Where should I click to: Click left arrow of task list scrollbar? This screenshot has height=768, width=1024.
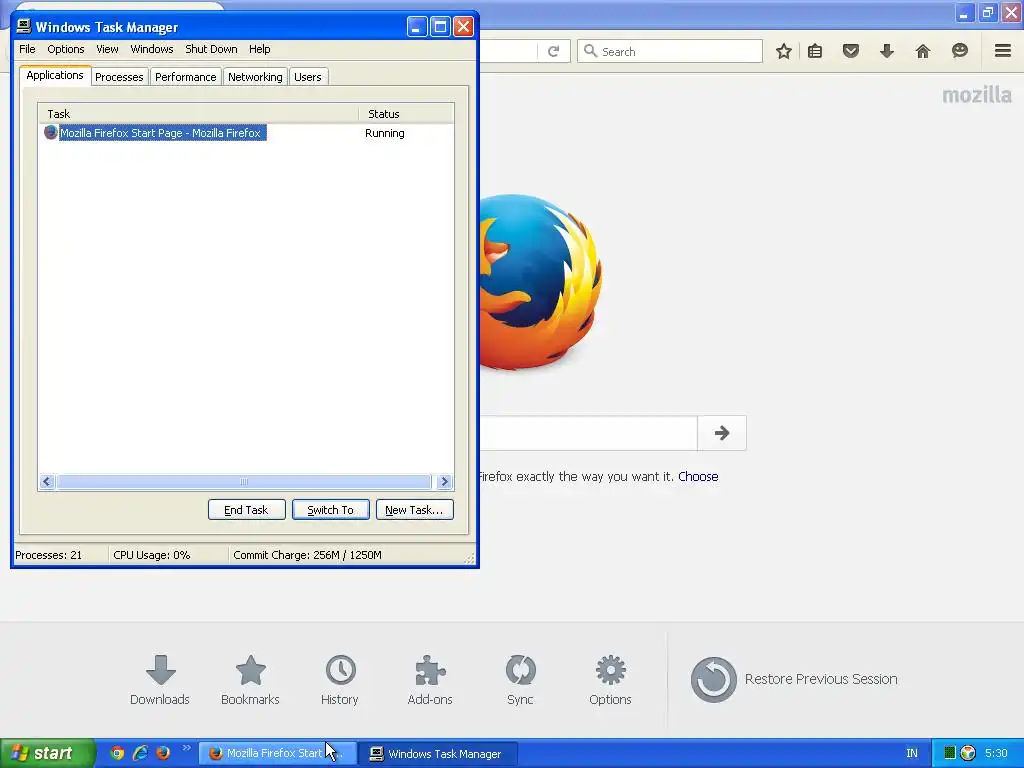(46, 482)
